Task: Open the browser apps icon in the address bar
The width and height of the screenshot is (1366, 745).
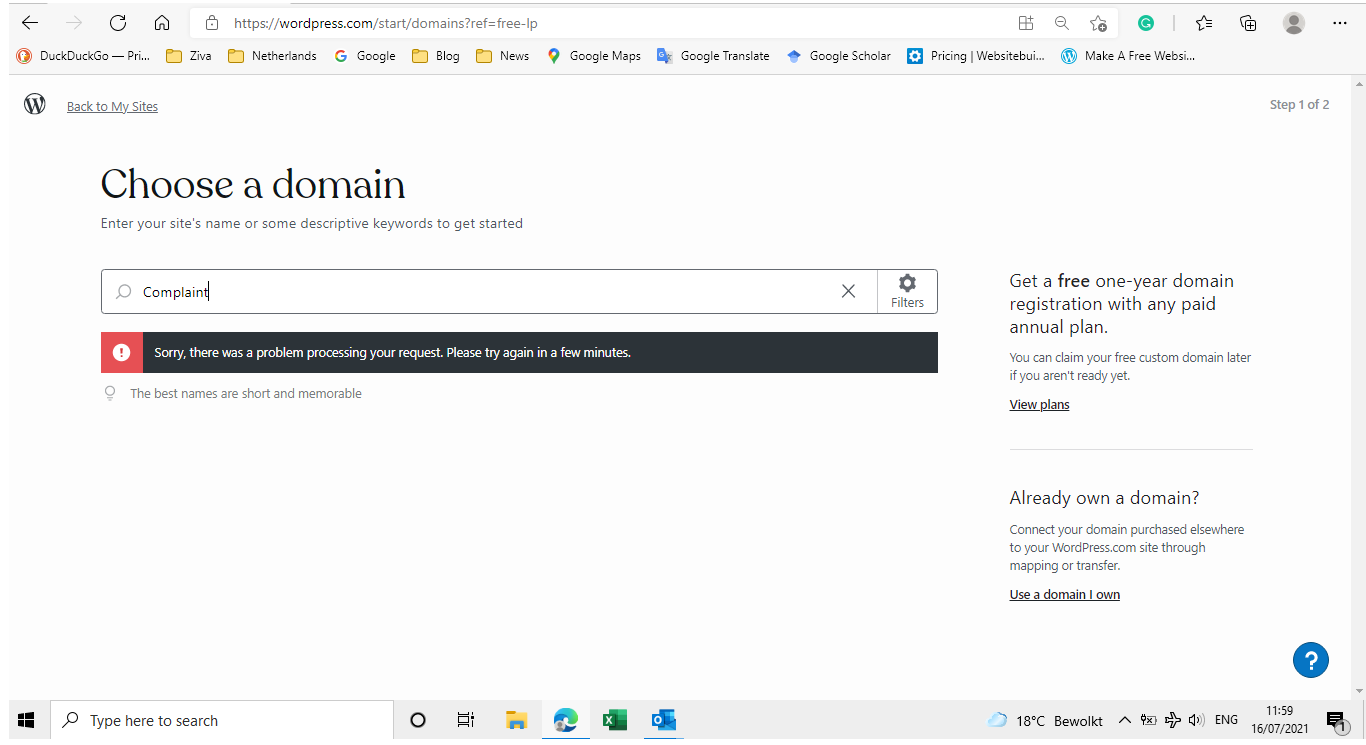Action: (1025, 23)
